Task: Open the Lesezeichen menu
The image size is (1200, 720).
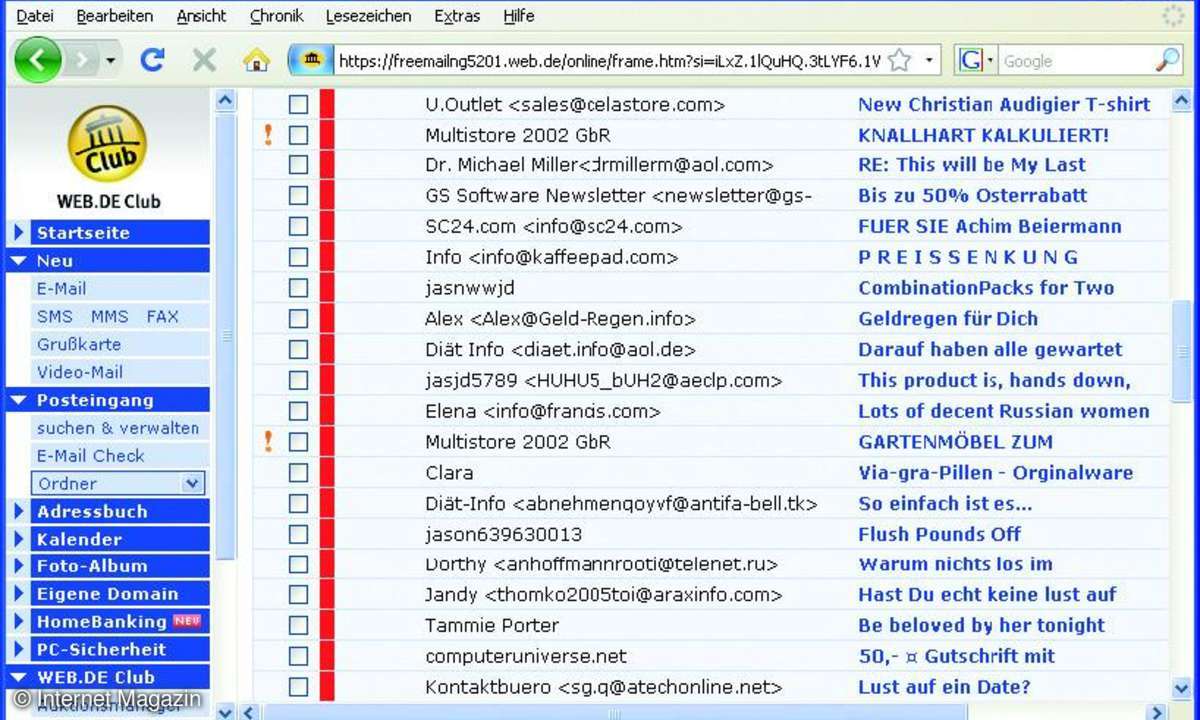Action: [368, 16]
